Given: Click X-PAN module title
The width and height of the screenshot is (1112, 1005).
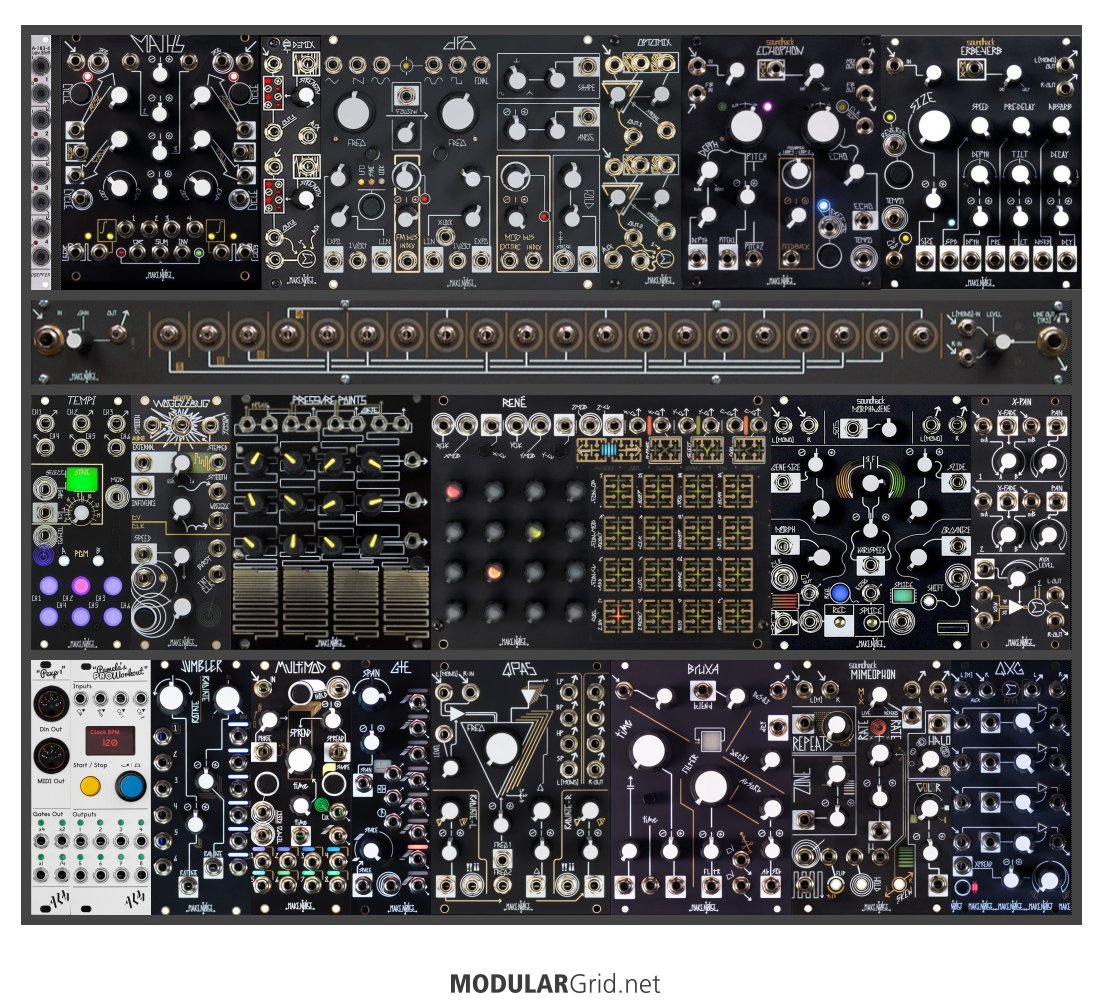Looking at the screenshot, I should click(x=1021, y=402).
